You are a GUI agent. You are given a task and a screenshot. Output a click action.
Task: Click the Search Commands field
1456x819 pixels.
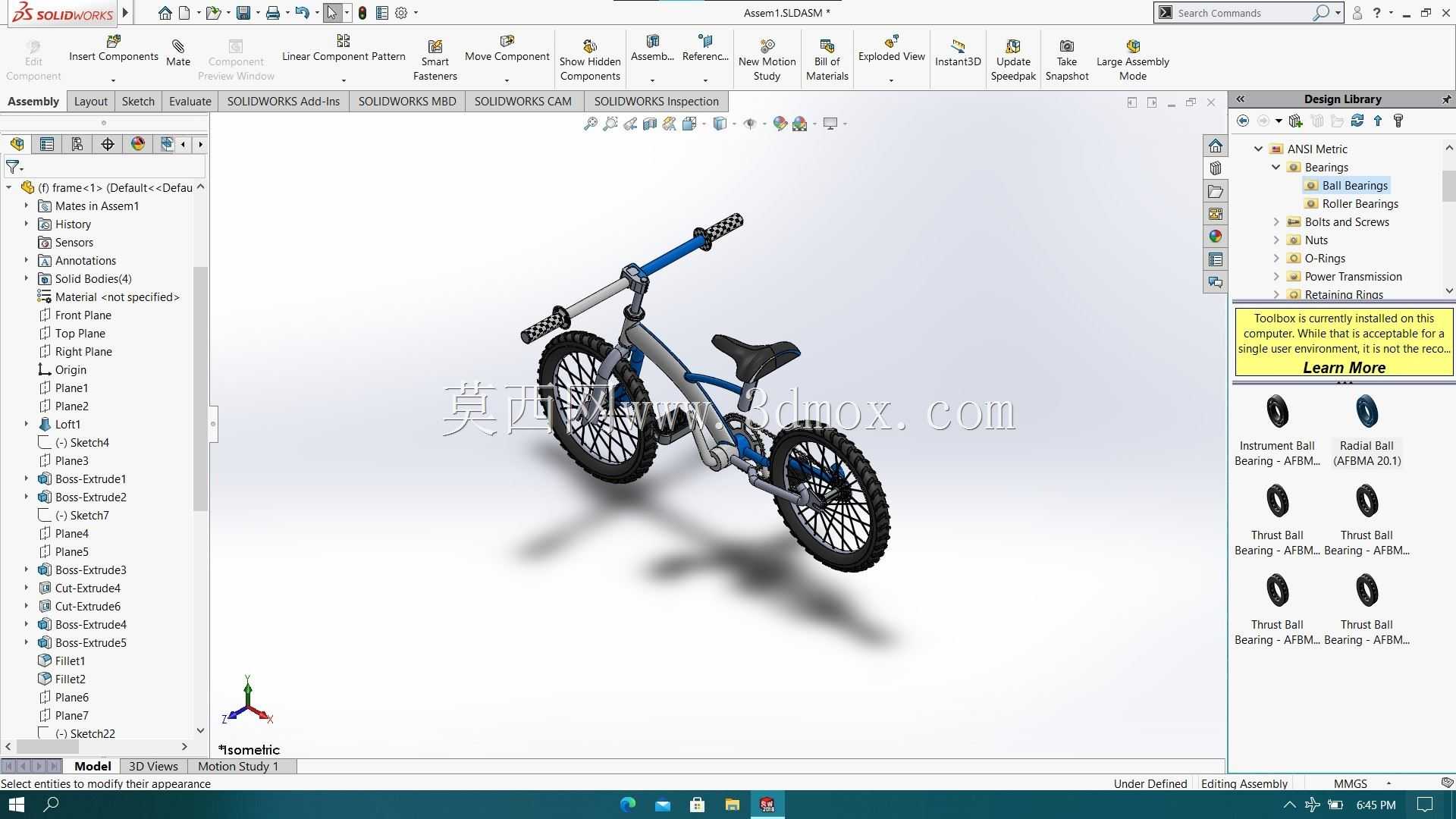coord(1244,13)
